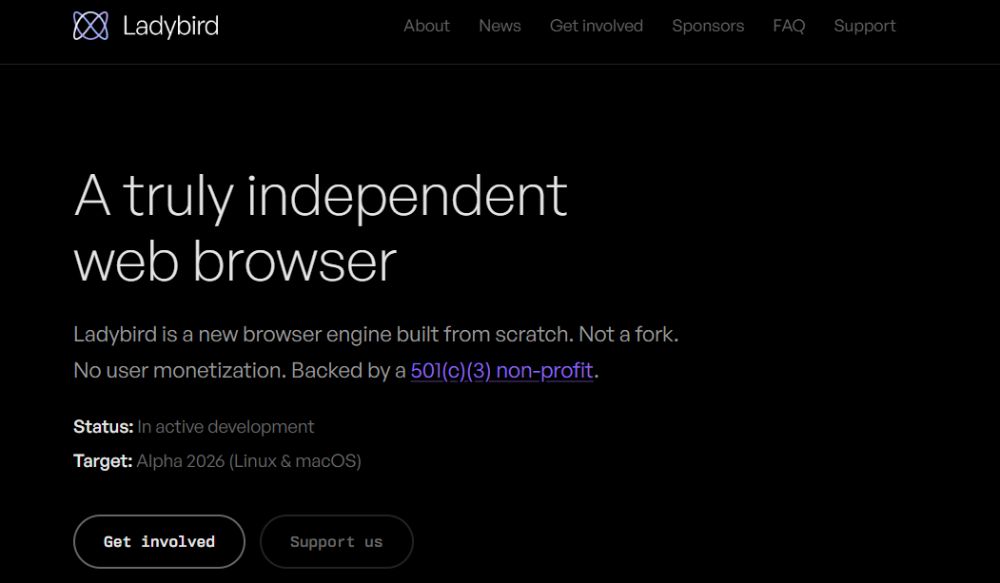Click the Ladybird logo icon
The height and width of the screenshot is (583, 1000).
point(91,26)
